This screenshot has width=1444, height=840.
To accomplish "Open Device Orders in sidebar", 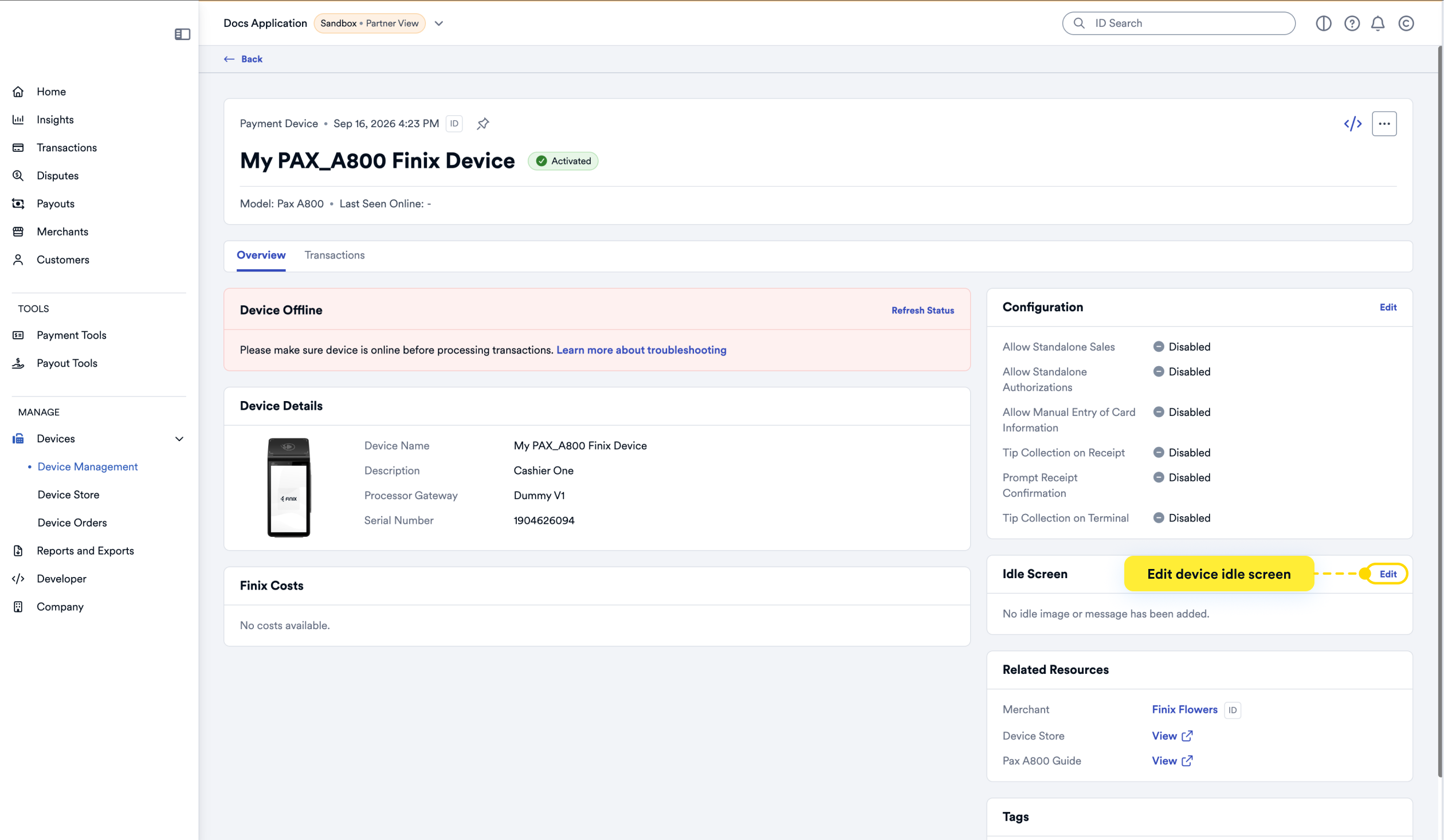I will coord(72,523).
